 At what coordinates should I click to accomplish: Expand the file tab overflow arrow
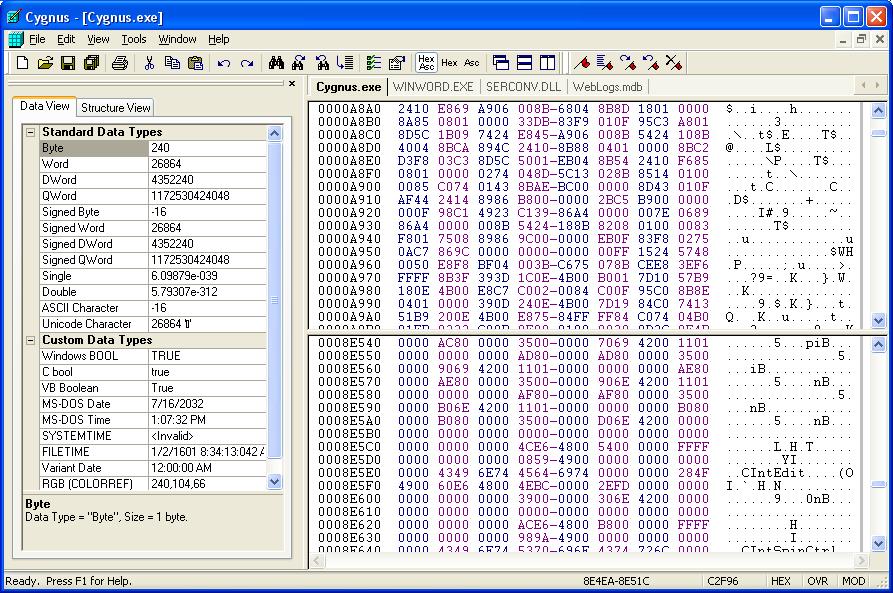point(877,87)
